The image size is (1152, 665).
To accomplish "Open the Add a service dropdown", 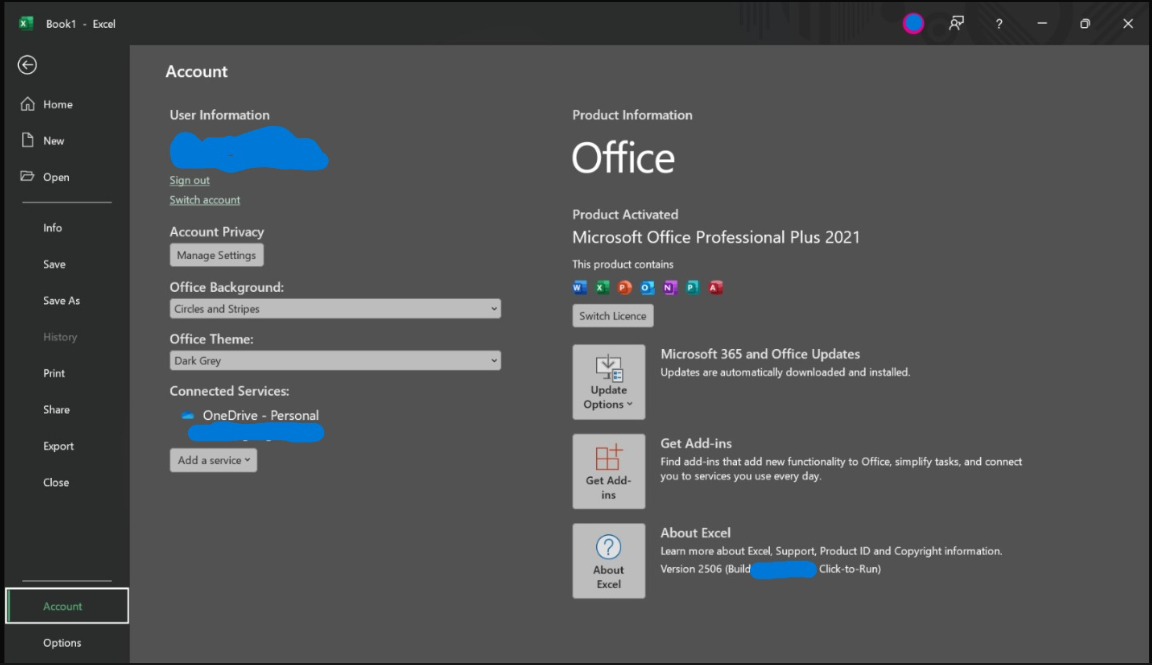I will (x=214, y=460).
